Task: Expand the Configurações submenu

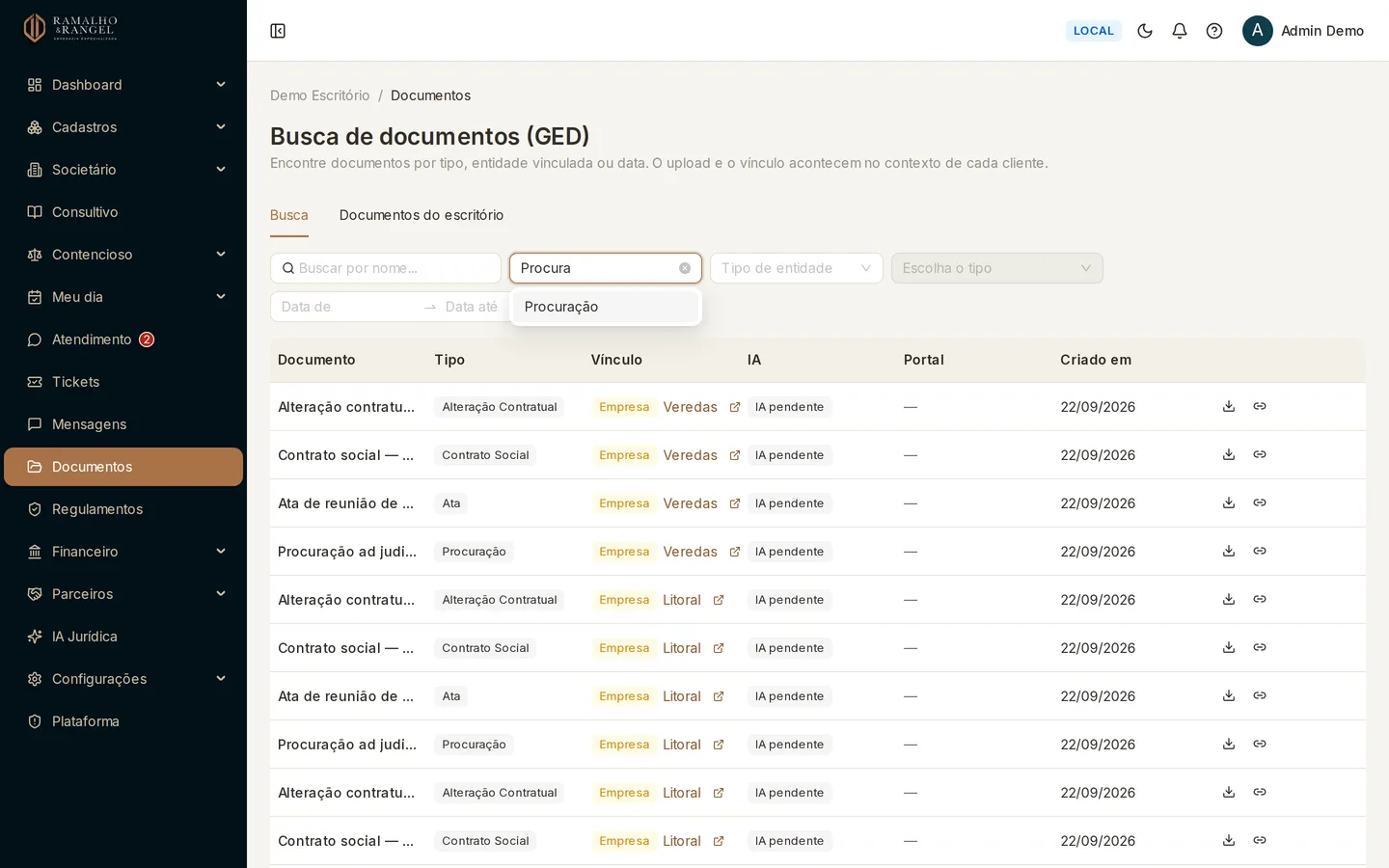Action: [x=221, y=679]
